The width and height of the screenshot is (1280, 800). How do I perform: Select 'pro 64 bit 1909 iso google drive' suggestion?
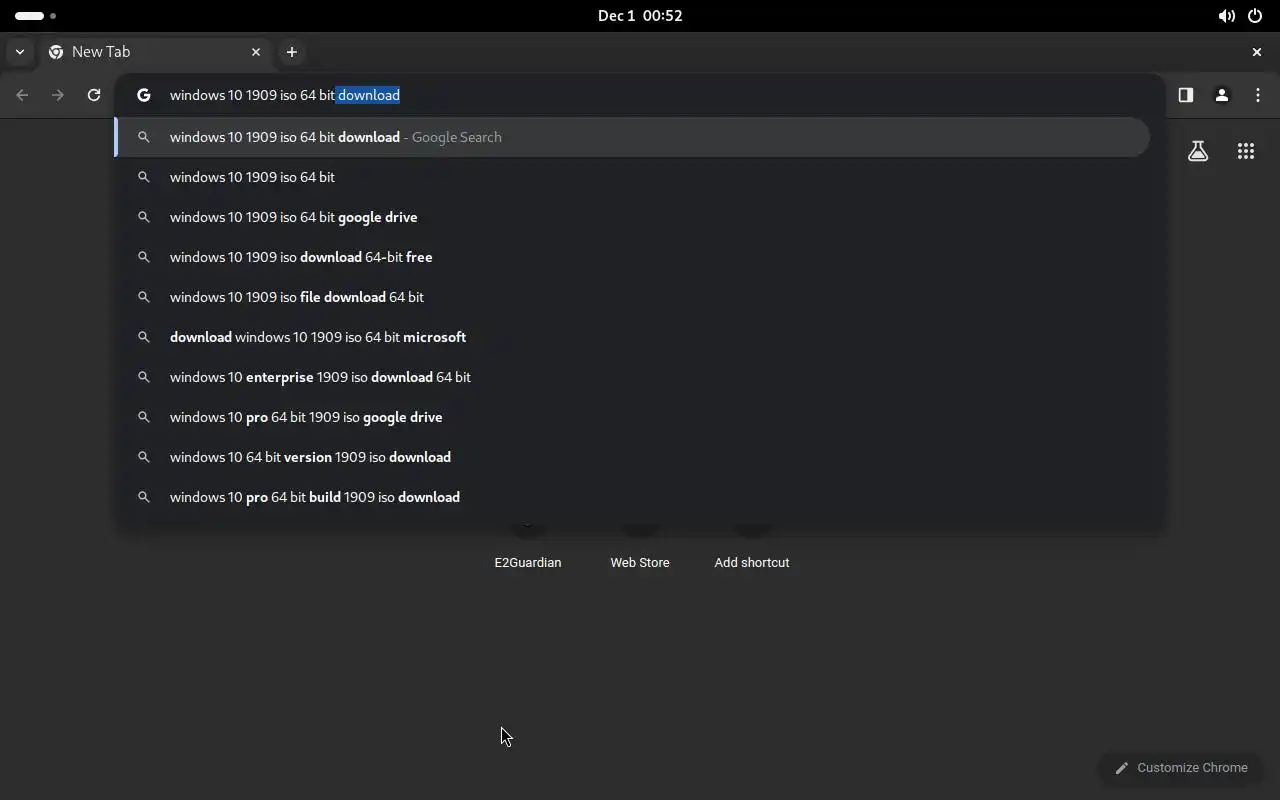click(632, 417)
